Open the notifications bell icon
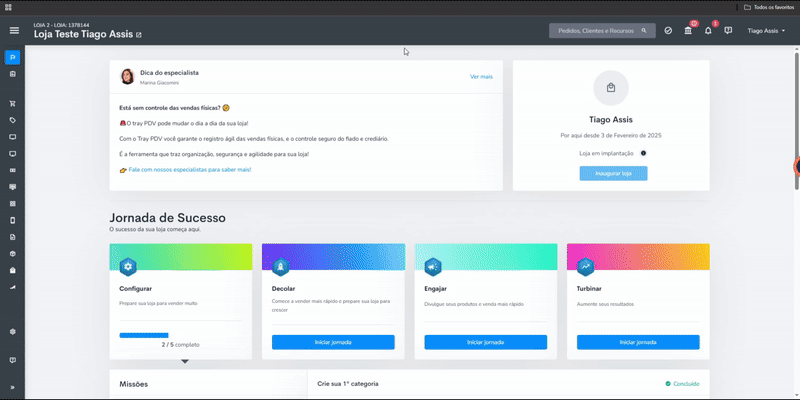800x400 pixels. (708, 31)
